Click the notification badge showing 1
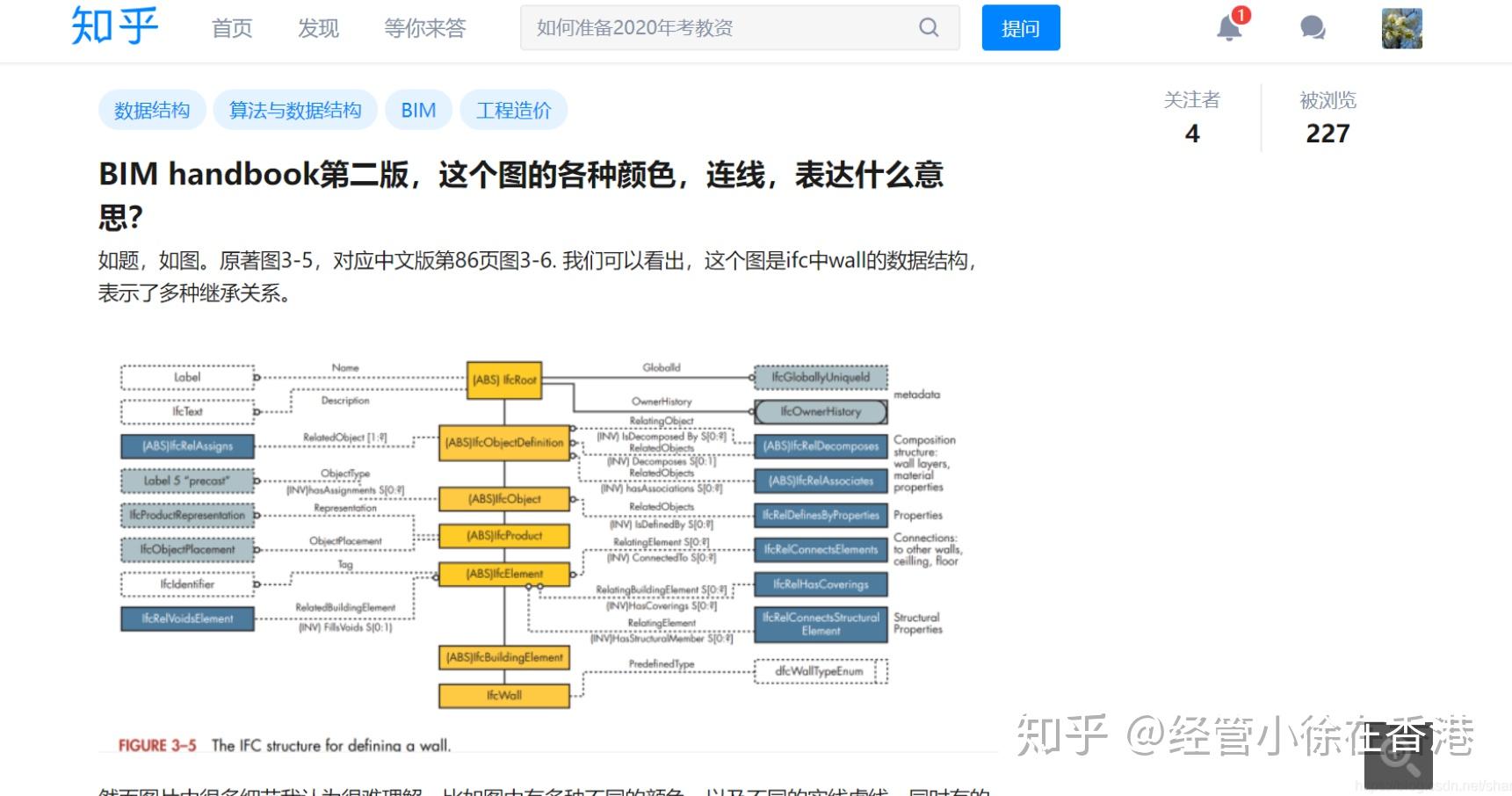This screenshot has width=1512, height=796. pos(1240,15)
